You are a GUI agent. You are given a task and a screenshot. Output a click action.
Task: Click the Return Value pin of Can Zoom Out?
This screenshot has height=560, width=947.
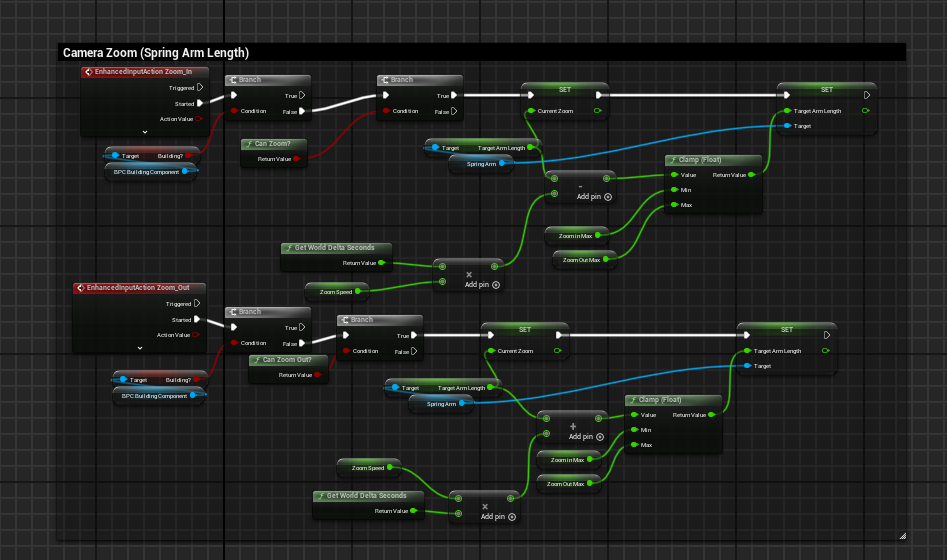pos(317,375)
